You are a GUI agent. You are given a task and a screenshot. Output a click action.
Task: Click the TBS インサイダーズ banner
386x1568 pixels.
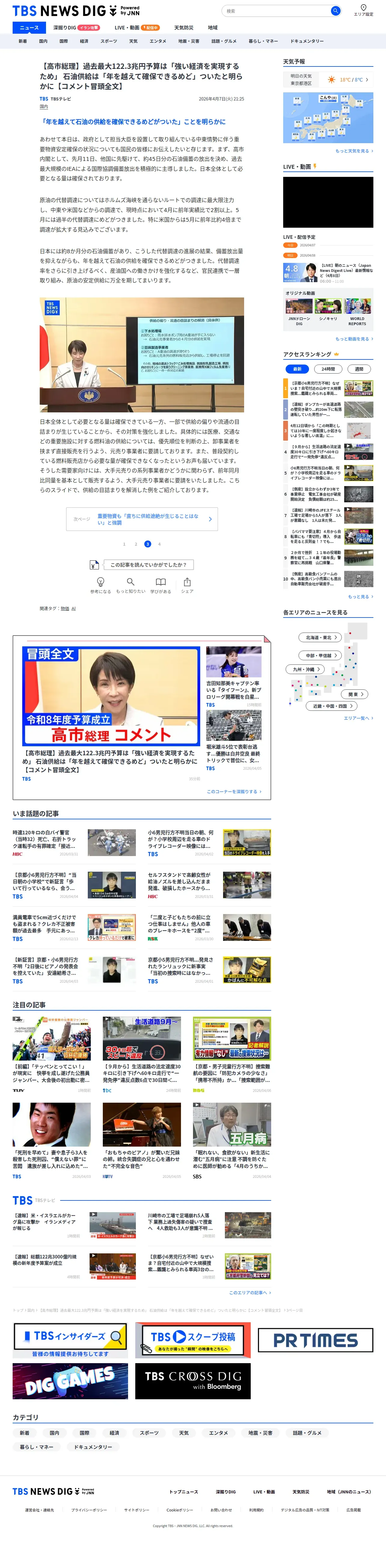point(71,1340)
